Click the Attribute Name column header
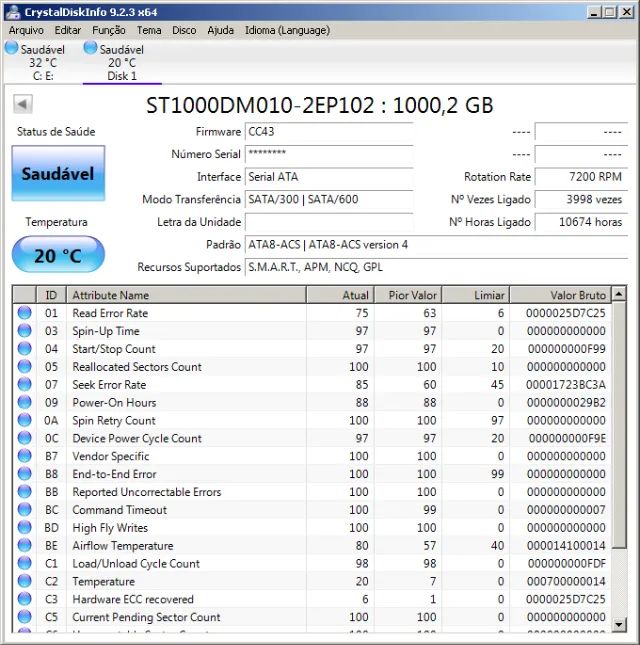Screen dimensions: 640x645 (x=186, y=295)
